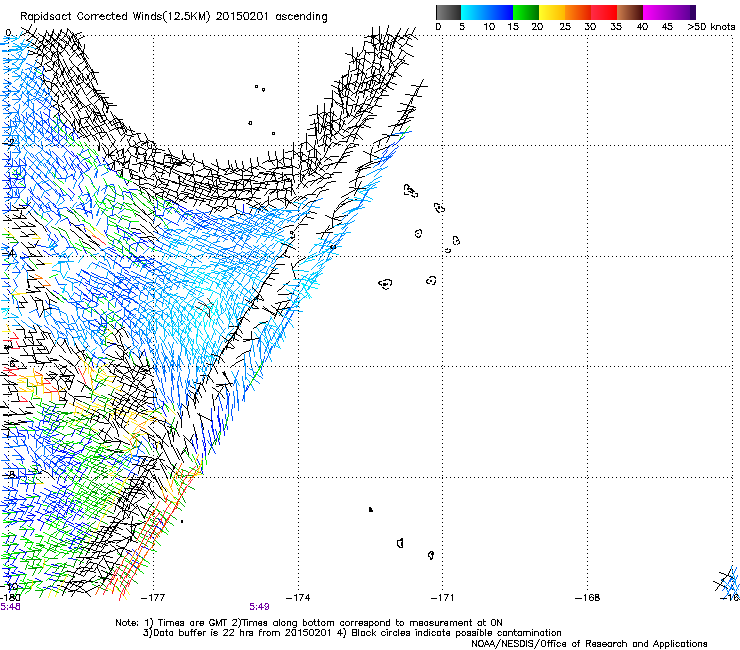Click the '40' legend scale label

click(642, 27)
